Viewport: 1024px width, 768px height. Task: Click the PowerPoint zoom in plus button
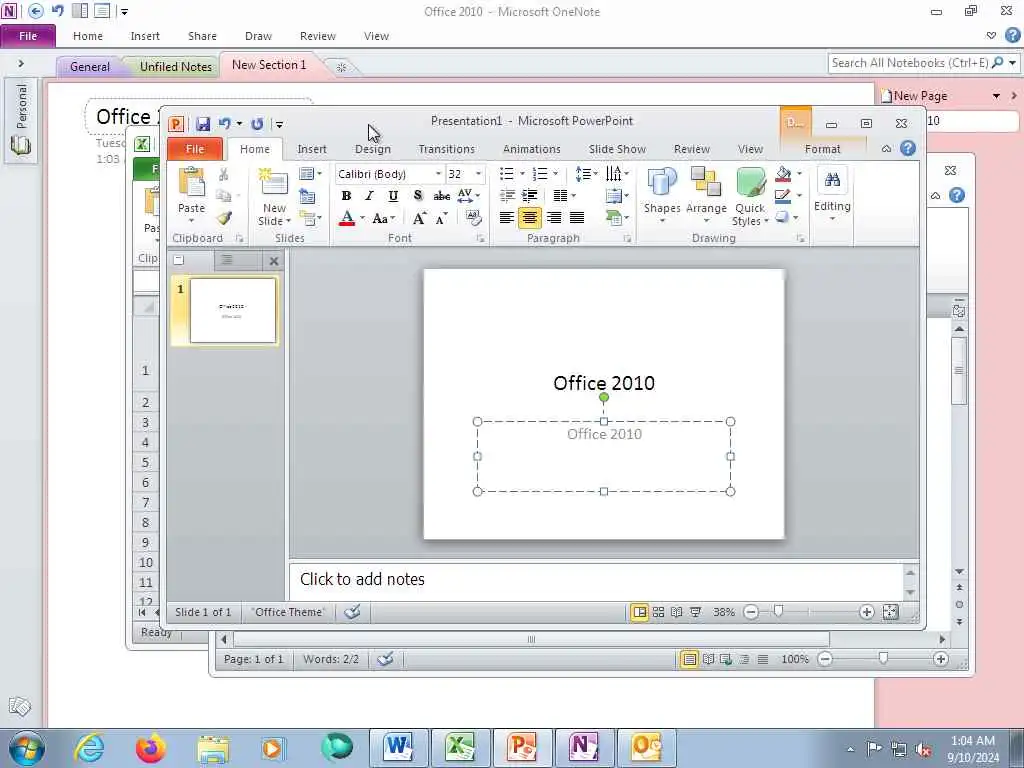point(867,612)
